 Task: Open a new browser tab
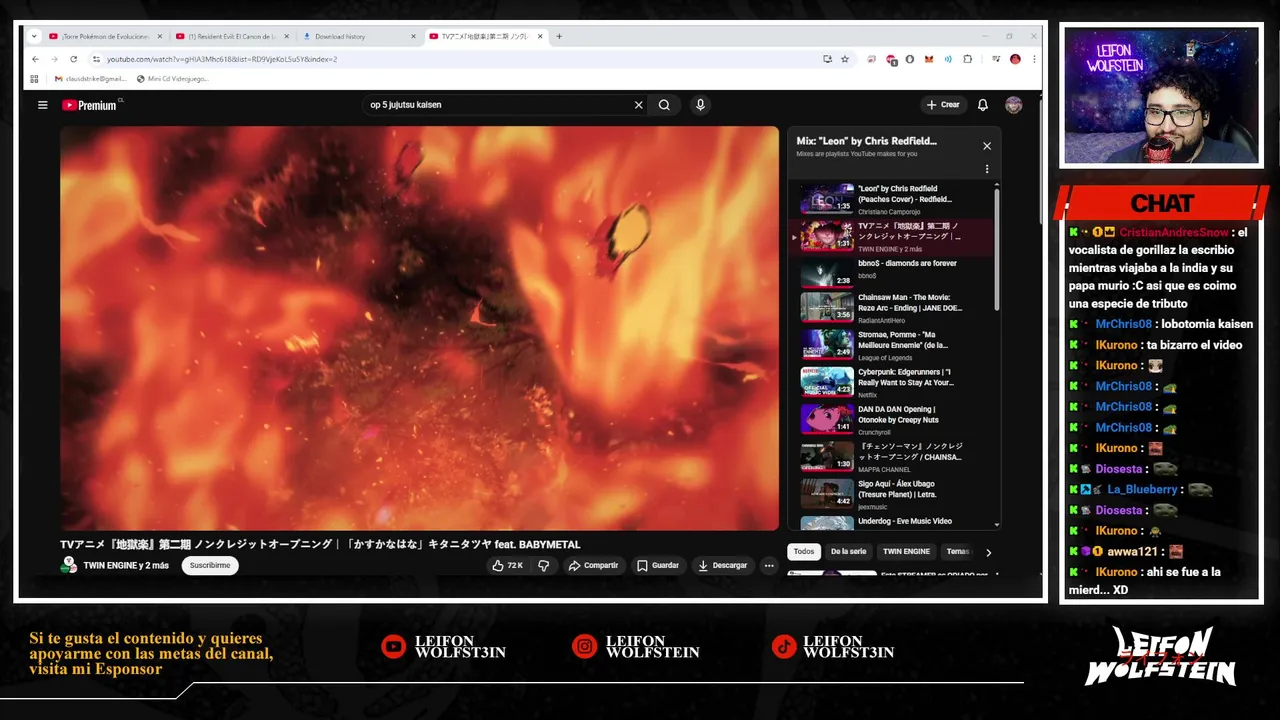coord(559,36)
